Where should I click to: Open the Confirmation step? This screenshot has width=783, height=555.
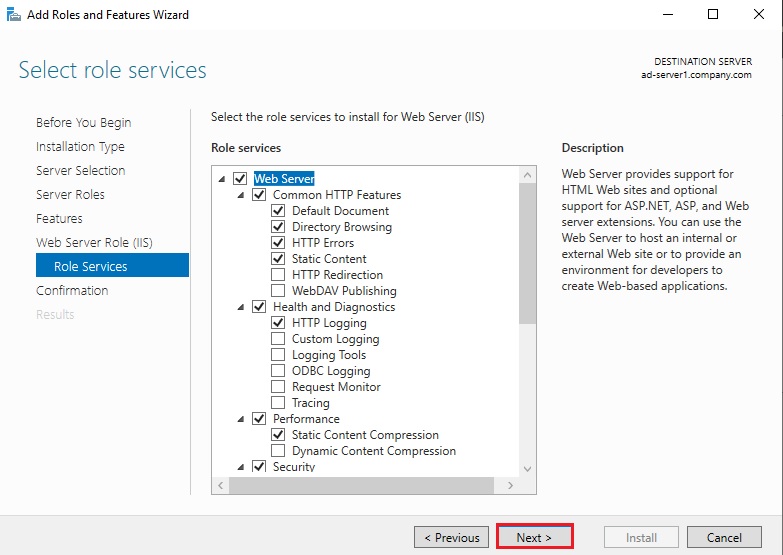coord(72,290)
